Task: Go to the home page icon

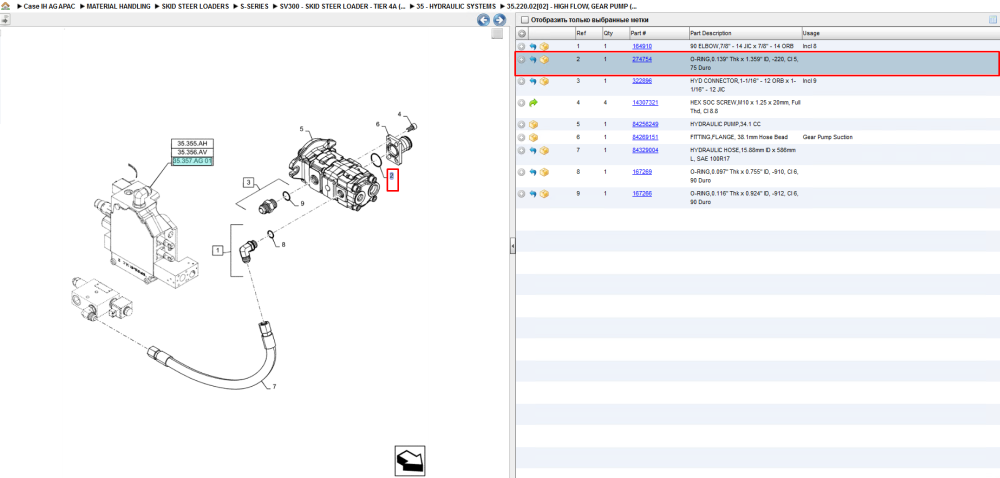Action: pyautogui.click(x=6, y=6)
